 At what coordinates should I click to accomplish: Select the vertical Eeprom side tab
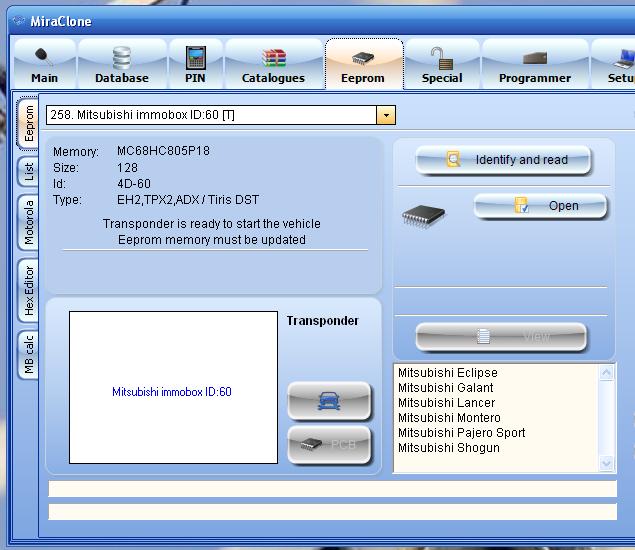click(28, 123)
